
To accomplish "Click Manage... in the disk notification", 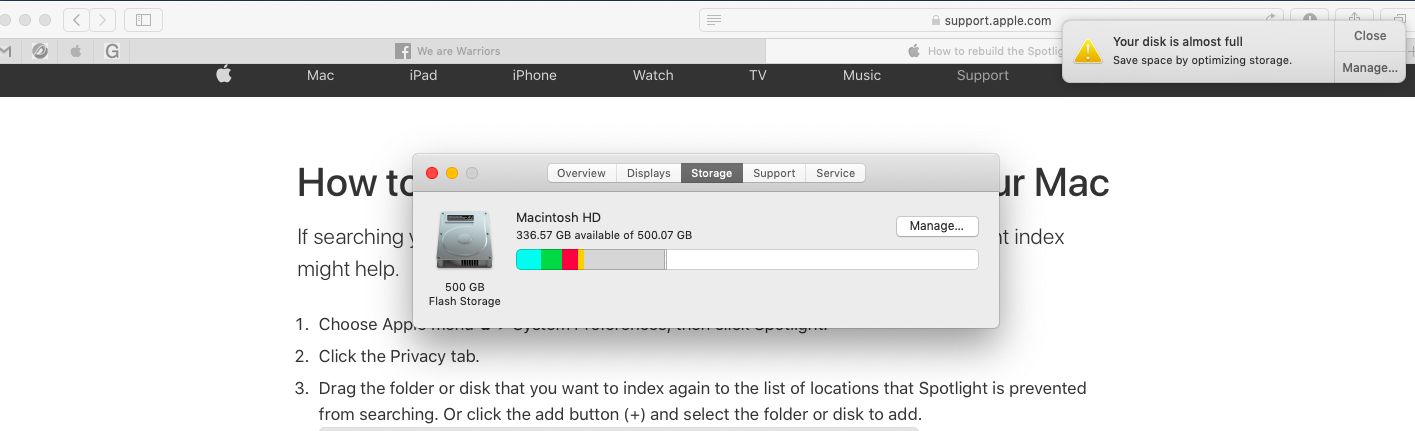I will pyautogui.click(x=1370, y=68).
